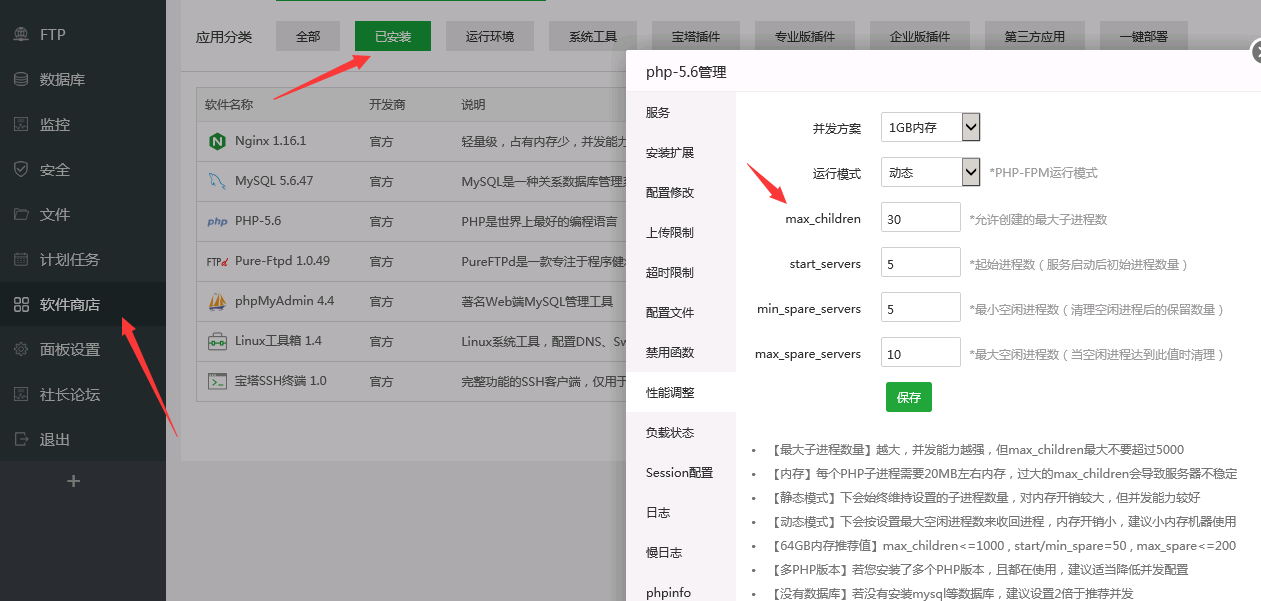The width and height of the screenshot is (1261, 601).
Task: Click the max_children input field
Action: (x=921, y=218)
